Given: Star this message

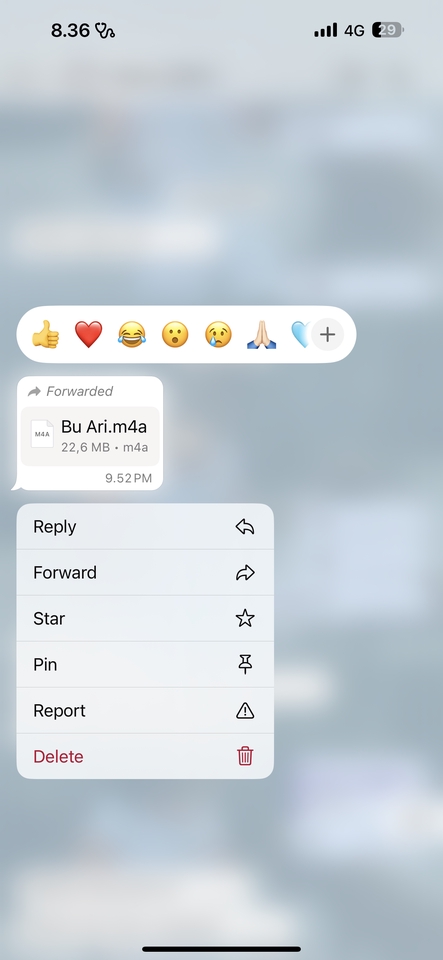Looking at the screenshot, I should click(x=145, y=618).
